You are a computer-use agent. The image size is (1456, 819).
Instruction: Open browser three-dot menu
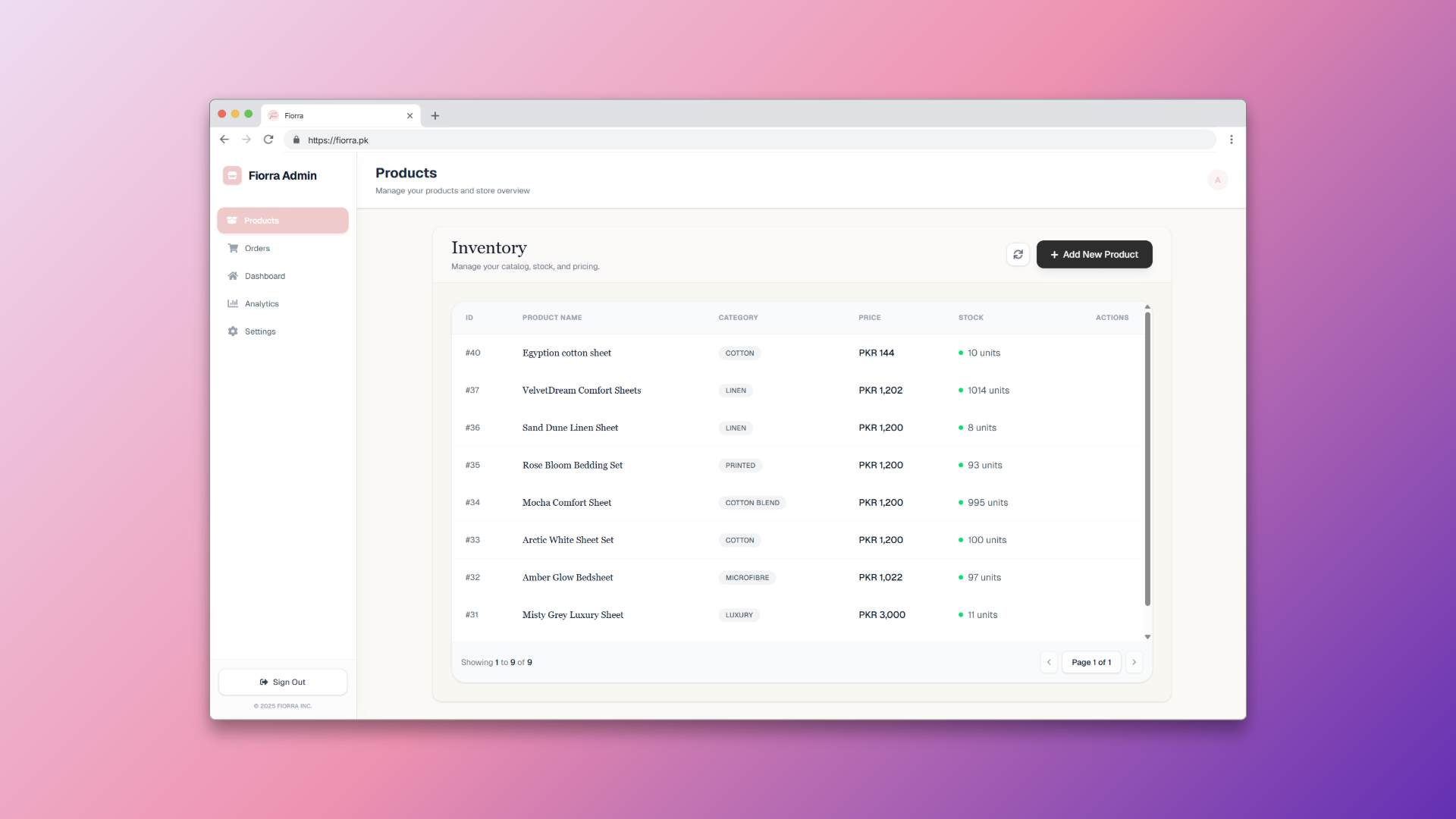pyautogui.click(x=1231, y=140)
